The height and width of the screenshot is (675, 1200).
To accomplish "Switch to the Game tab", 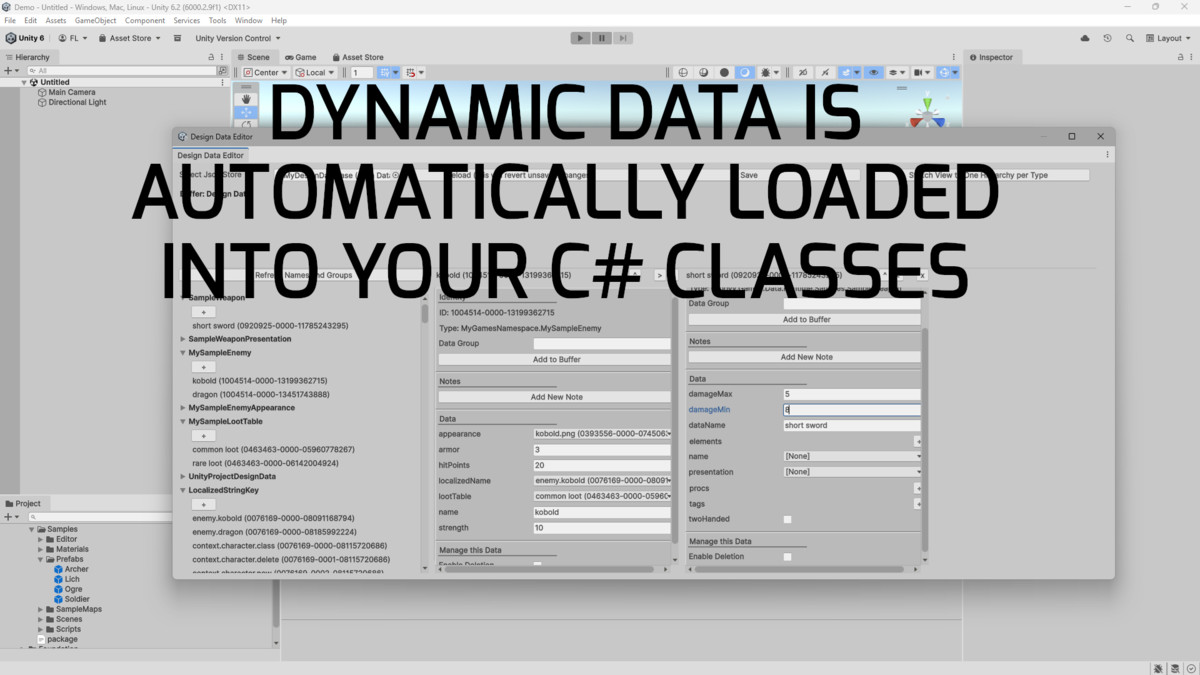I will pos(301,57).
